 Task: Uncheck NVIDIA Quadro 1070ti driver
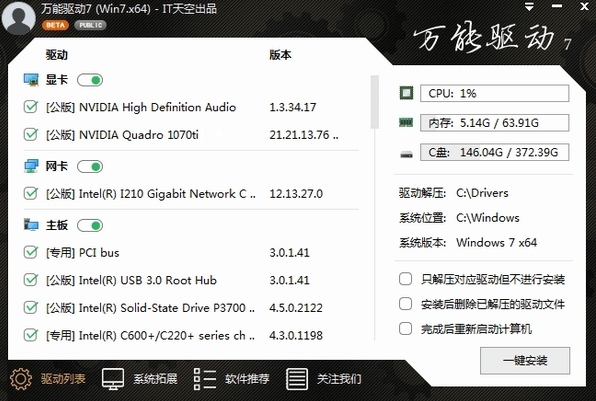point(30,135)
